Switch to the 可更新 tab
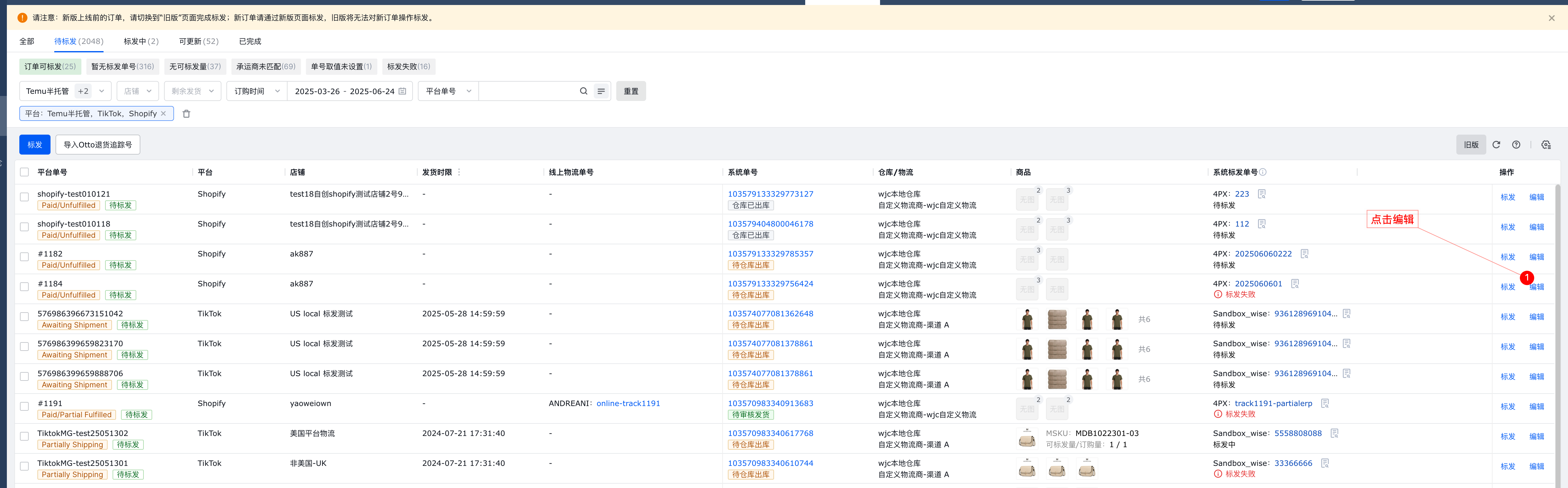1568x488 pixels. (x=198, y=41)
